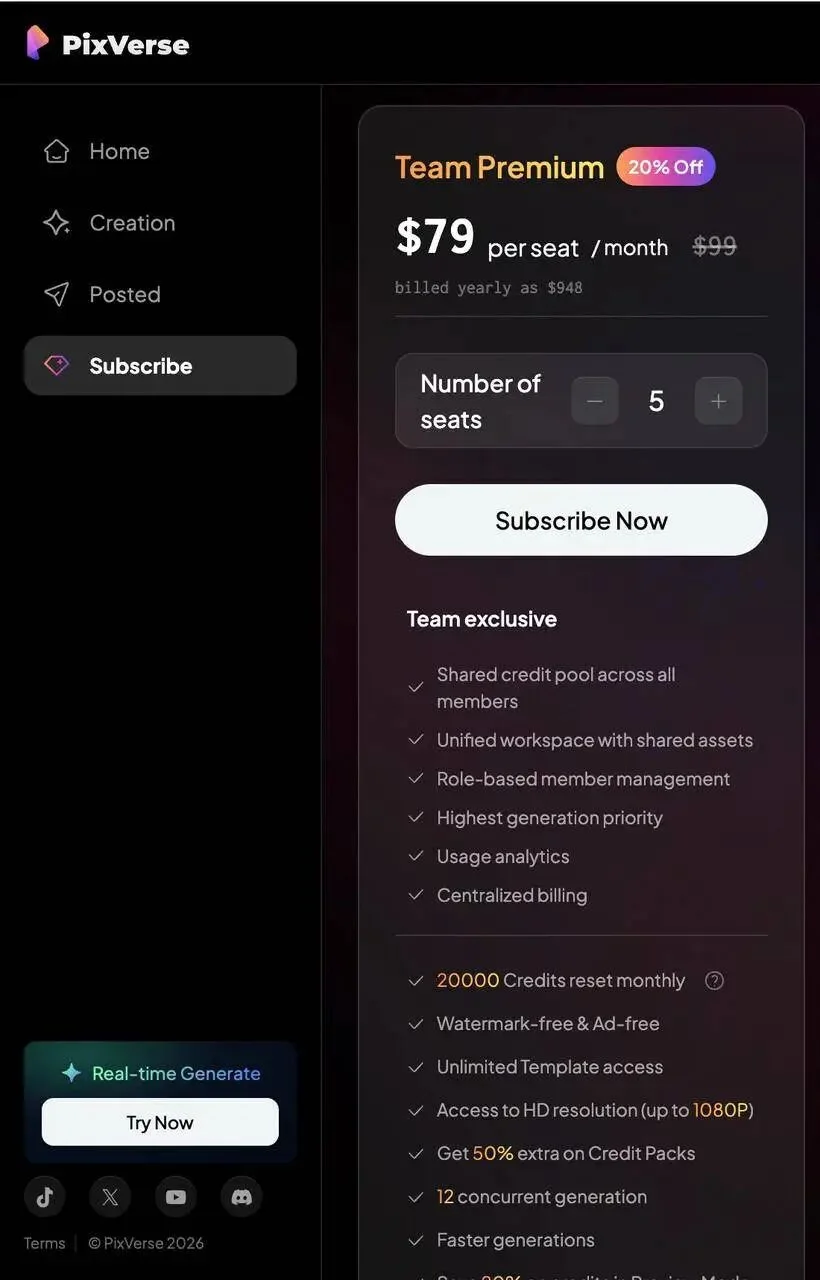Click the PixVerse logo icon

pos(37,43)
